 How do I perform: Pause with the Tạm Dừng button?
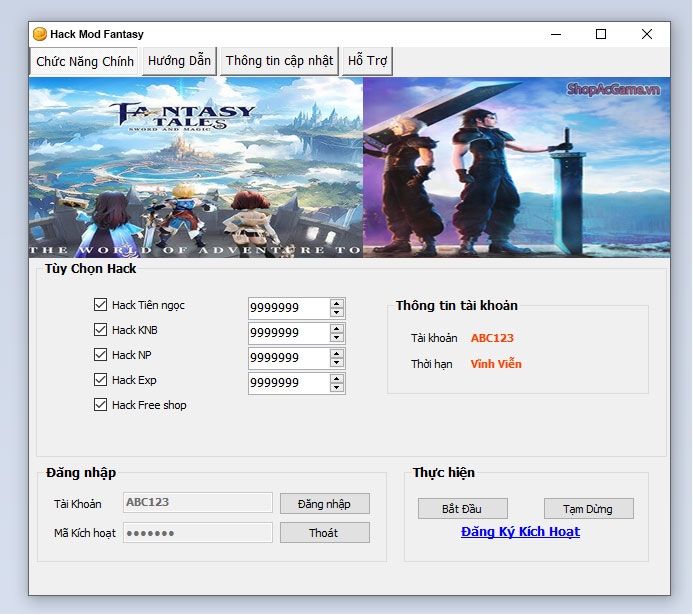[x=589, y=509]
